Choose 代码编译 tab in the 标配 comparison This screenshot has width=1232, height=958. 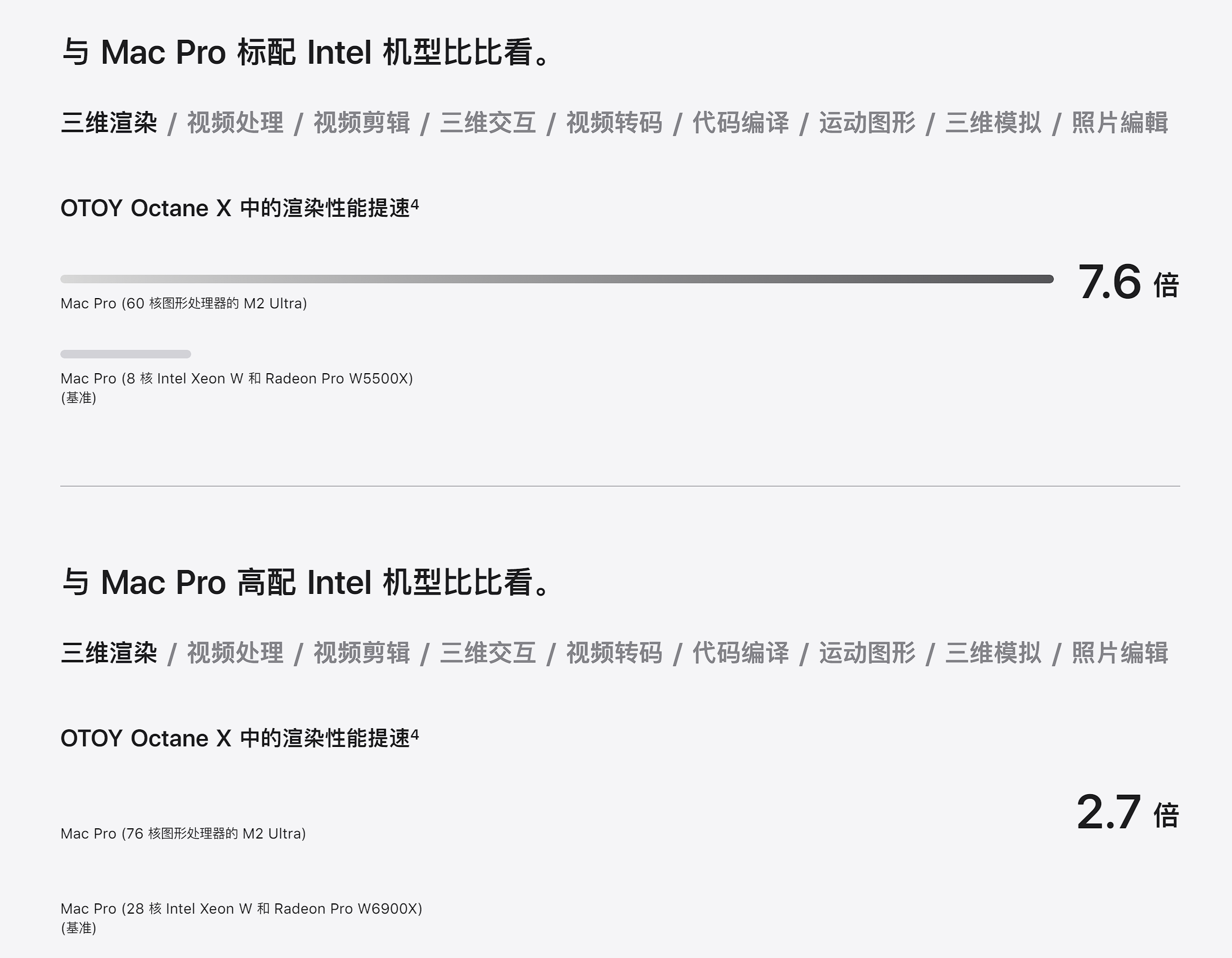(x=741, y=123)
